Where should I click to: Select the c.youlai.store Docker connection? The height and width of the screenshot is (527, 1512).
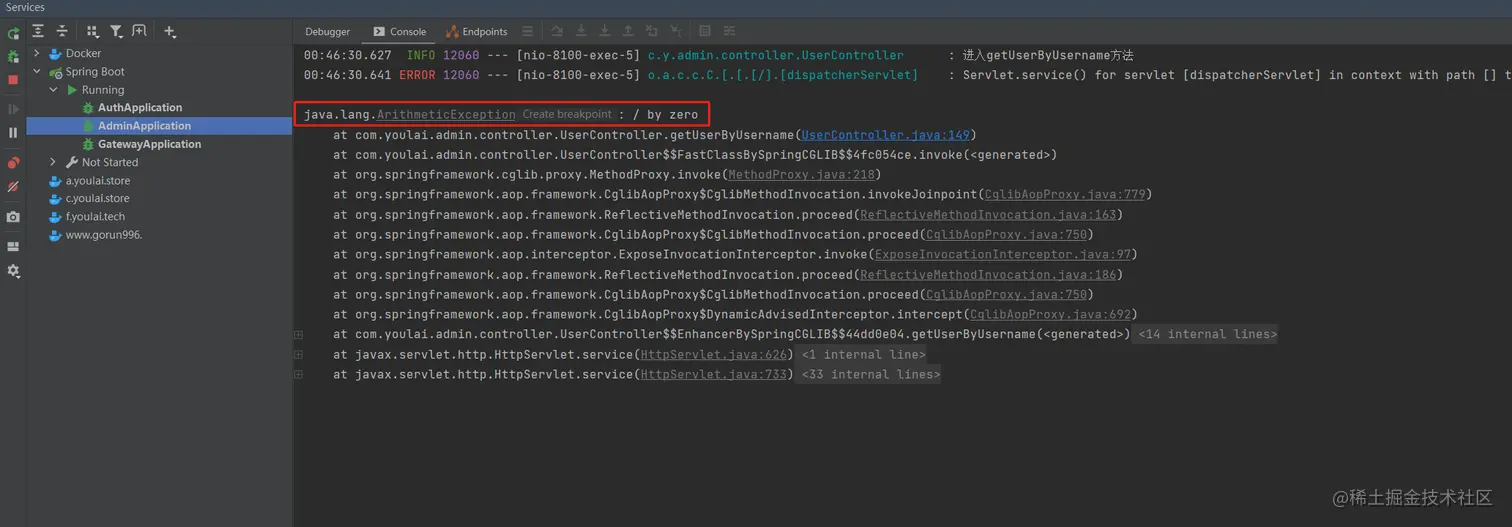pos(98,198)
